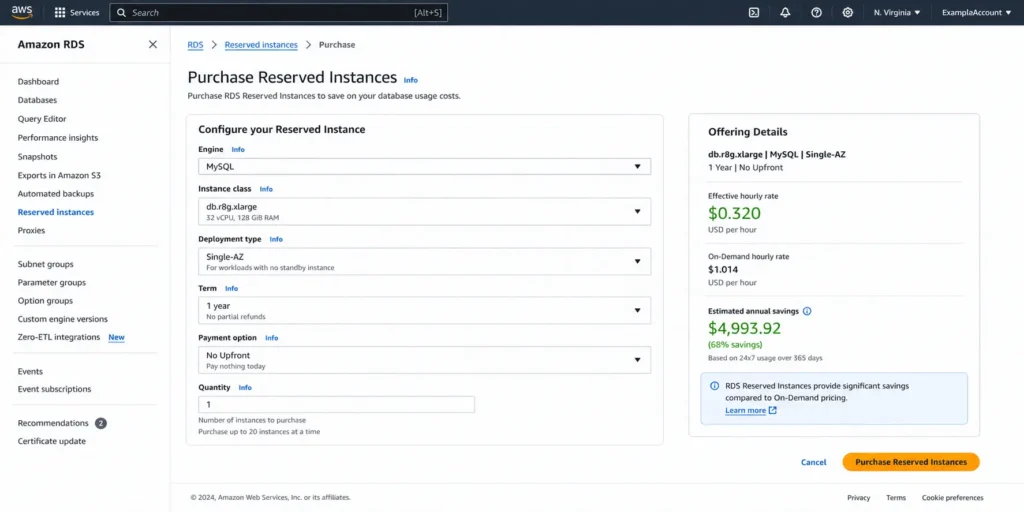This screenshot has width=1024, height=512.
Task: Open Performance insights in the sidebar
Action: pyautogui.click(x=57, y=138)
